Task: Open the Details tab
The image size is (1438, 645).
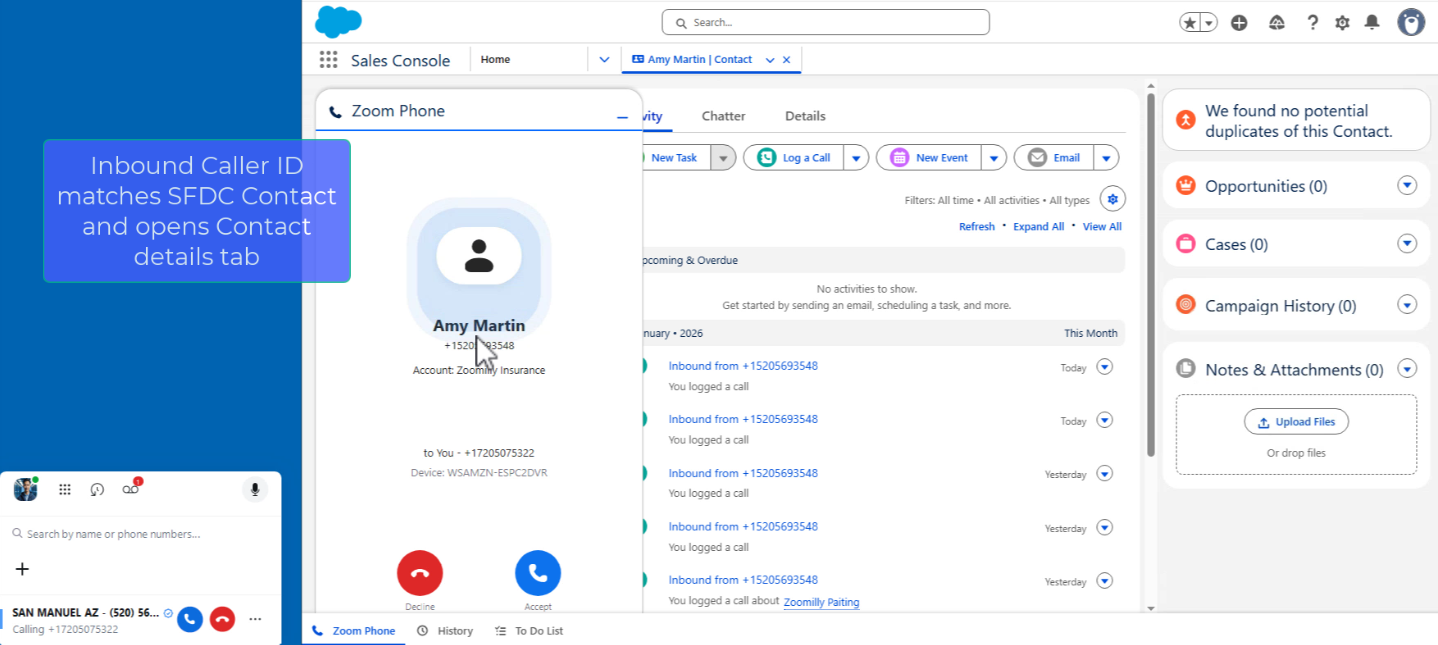Action: click(805, 116)
